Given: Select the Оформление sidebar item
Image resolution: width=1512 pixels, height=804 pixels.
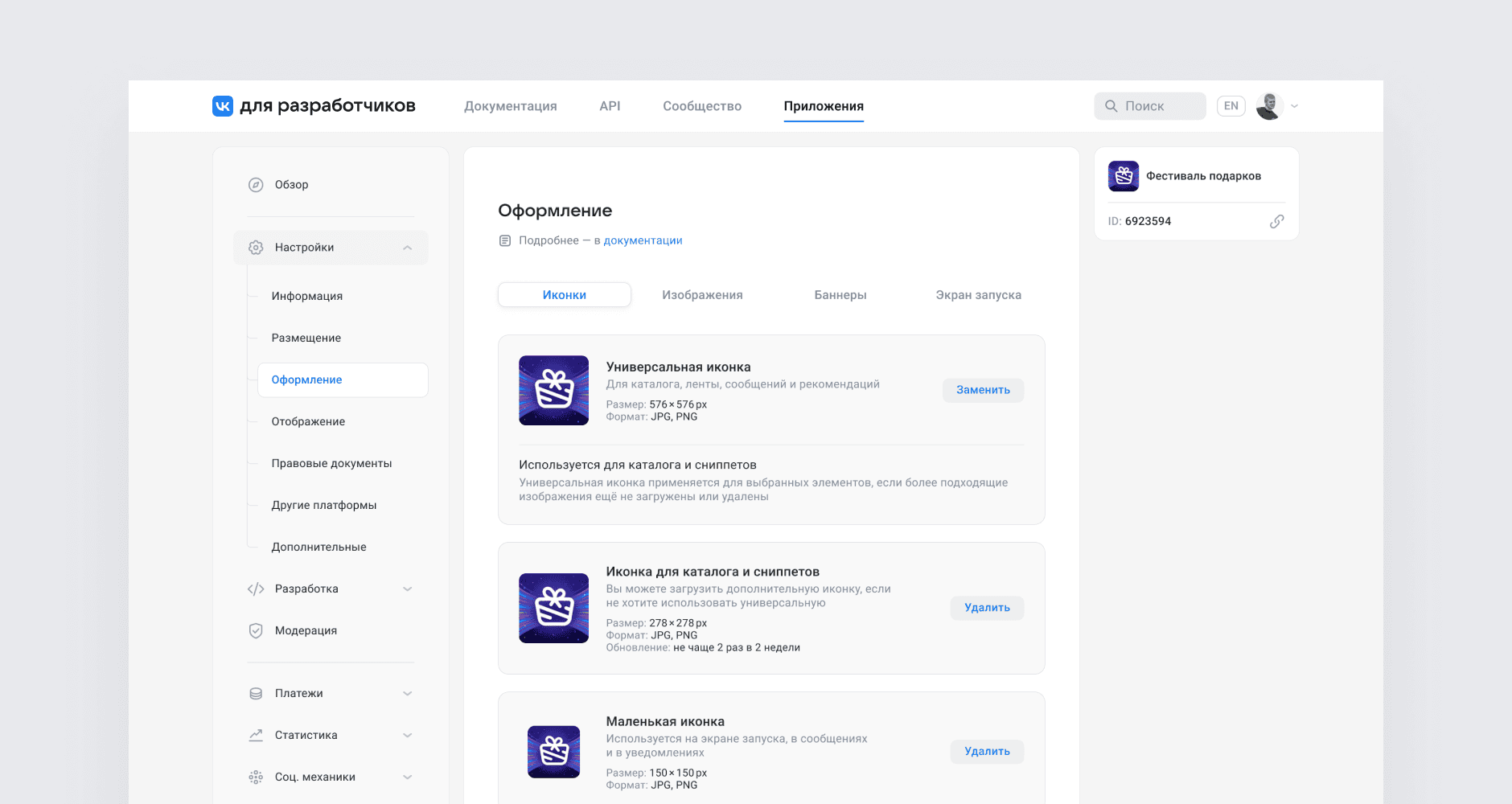Looking at the screenshot, I should pos(343,379).
